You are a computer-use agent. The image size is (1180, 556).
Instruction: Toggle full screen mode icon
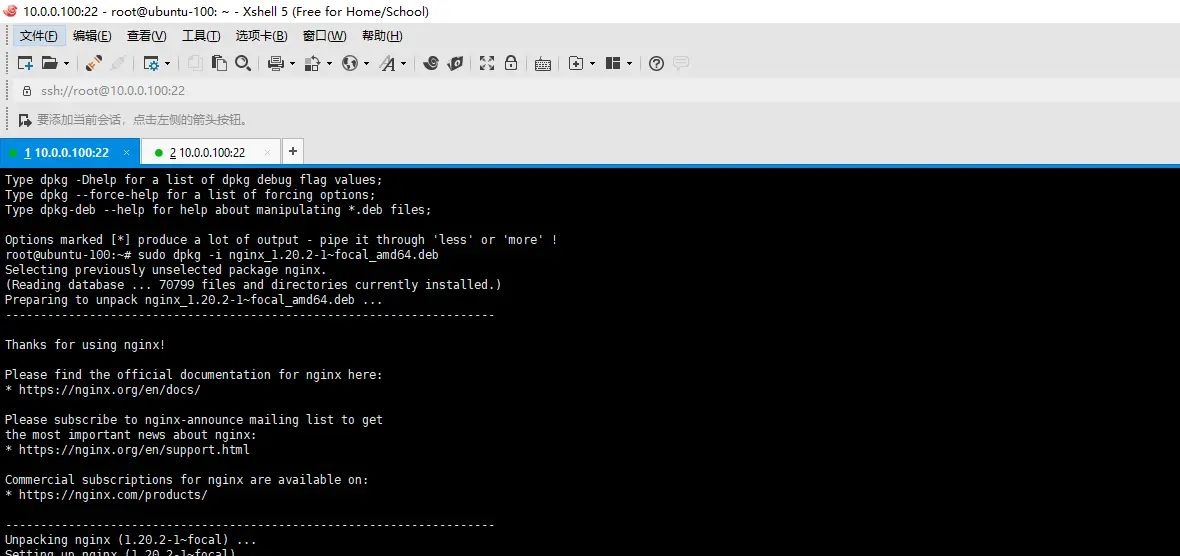tap(487, 63)
